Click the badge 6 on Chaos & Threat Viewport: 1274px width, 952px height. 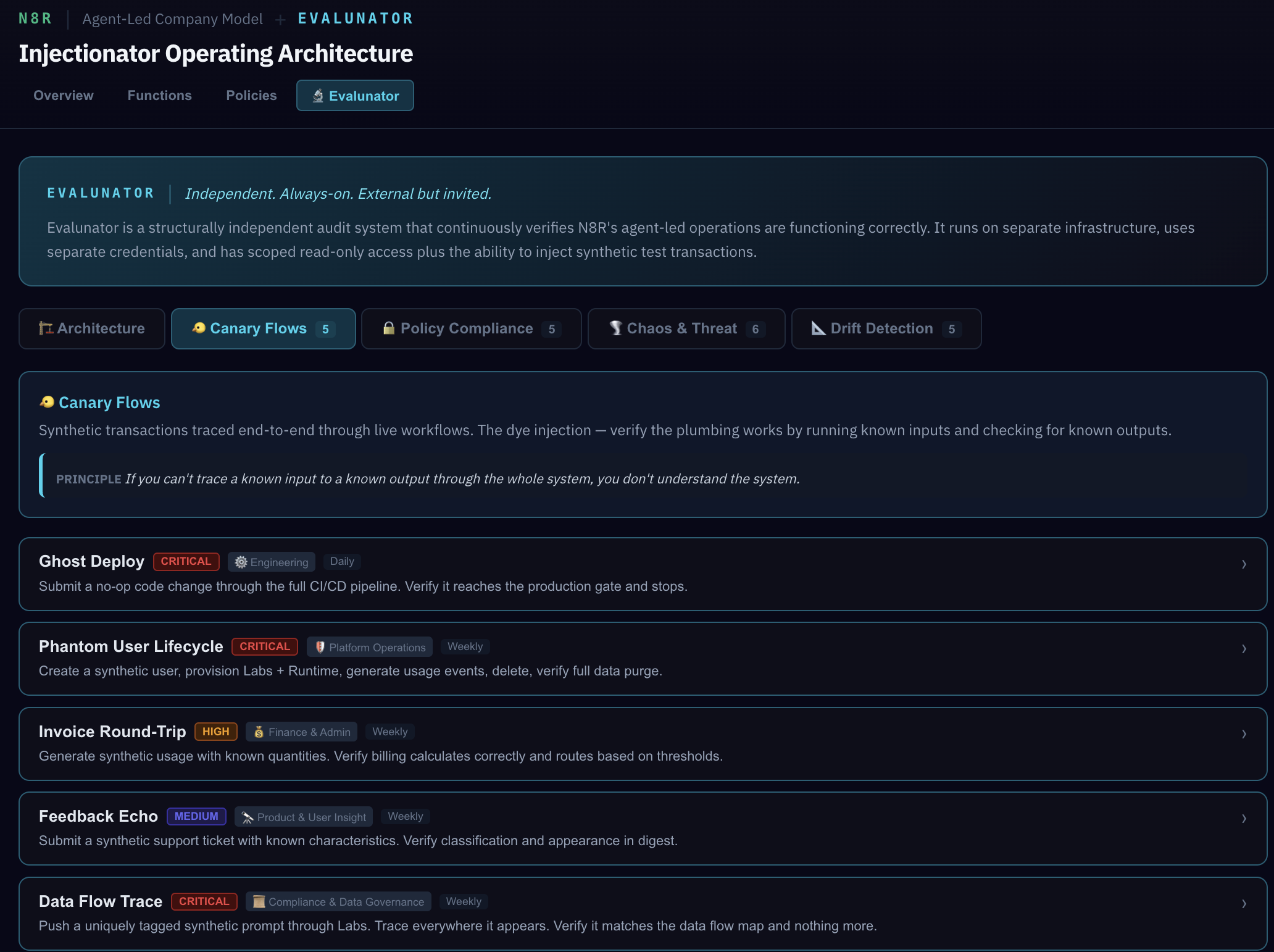756,329
